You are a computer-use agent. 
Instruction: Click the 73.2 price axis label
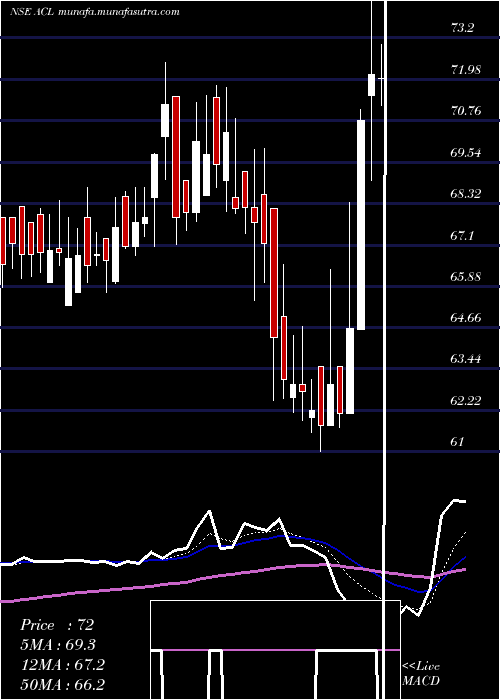tap(462, 28)
